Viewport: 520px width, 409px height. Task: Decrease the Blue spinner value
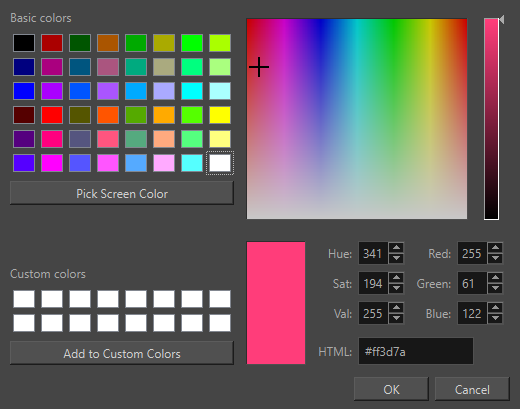point(496,319)
